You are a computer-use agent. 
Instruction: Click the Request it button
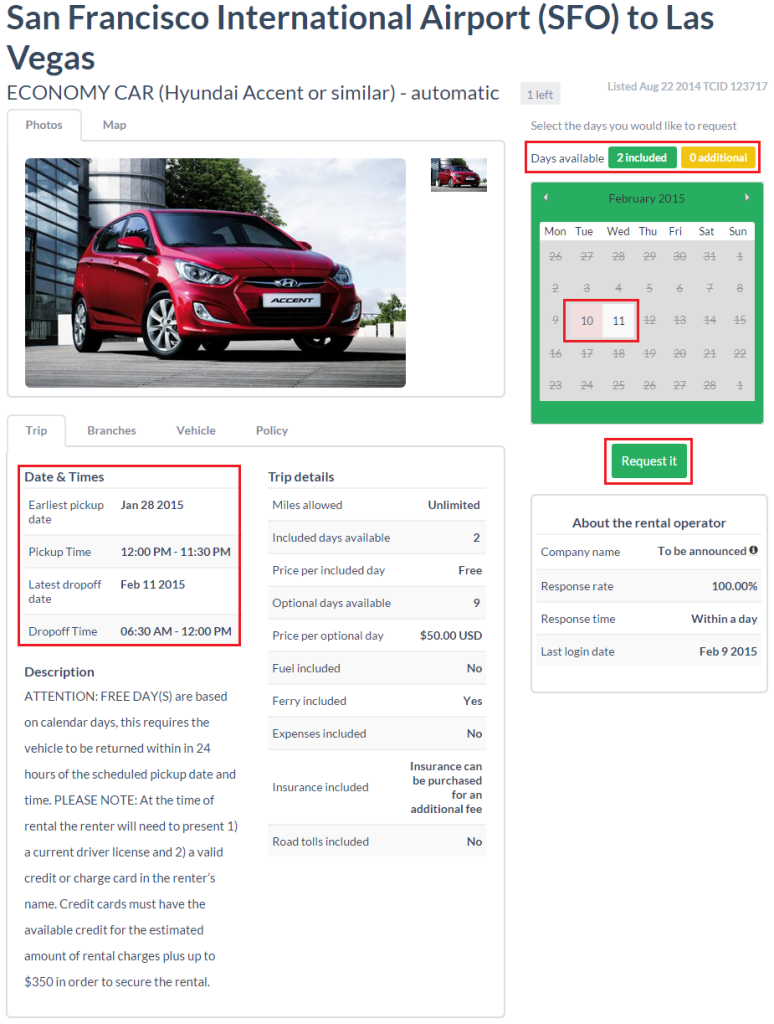(649, 461)
